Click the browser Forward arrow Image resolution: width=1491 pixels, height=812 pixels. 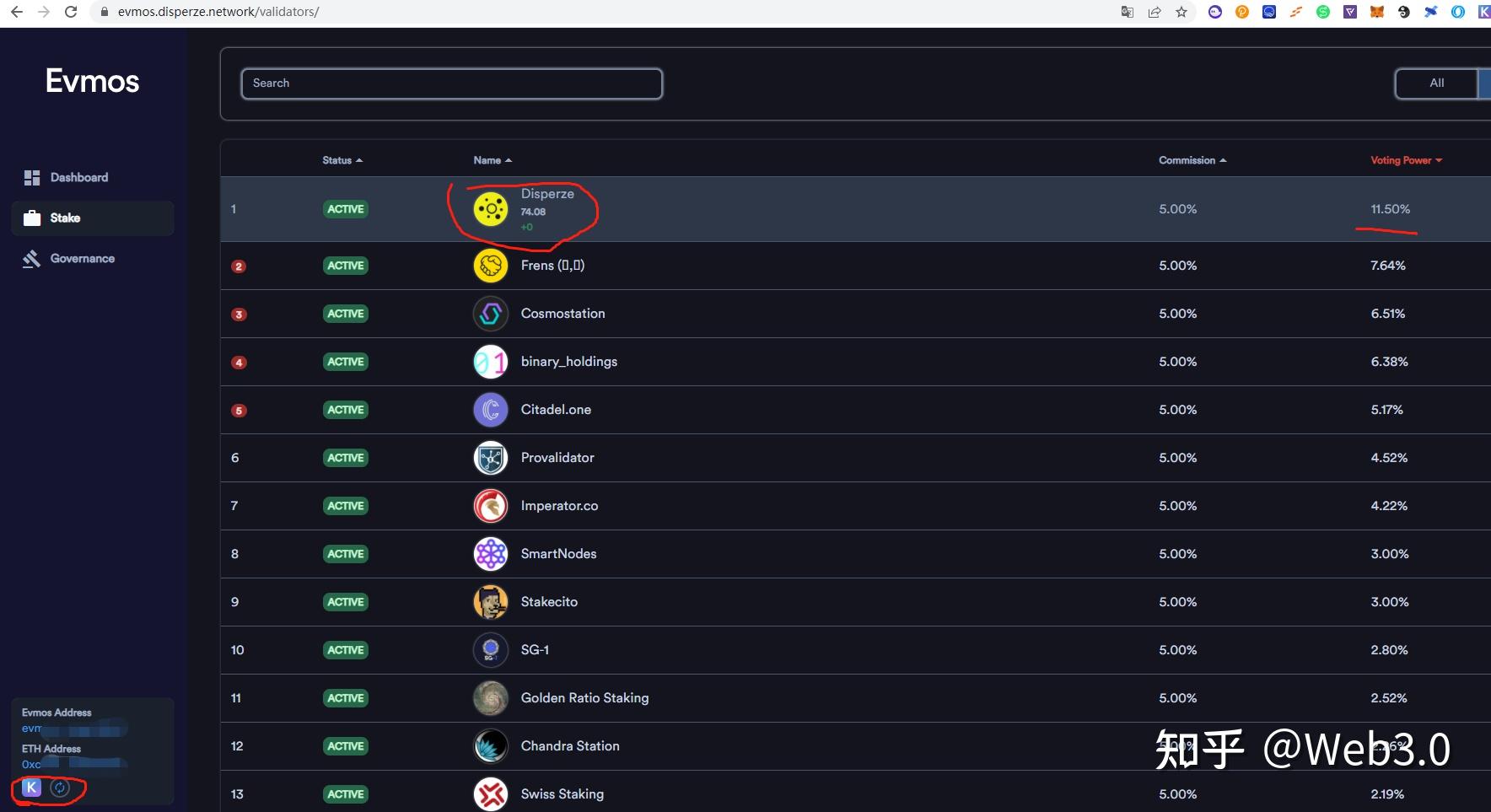coord(44,12)
